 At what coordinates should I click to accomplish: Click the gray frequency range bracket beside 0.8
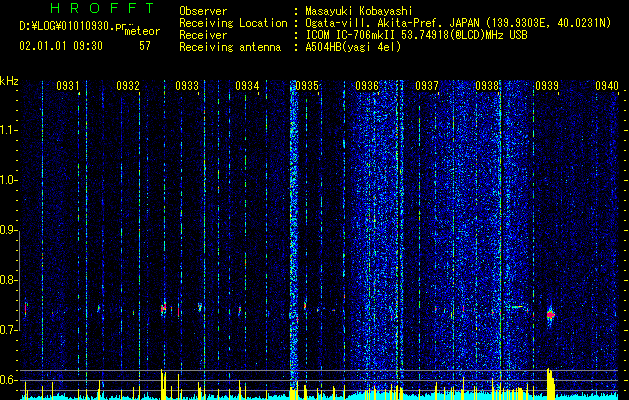(x=19, y=281)
